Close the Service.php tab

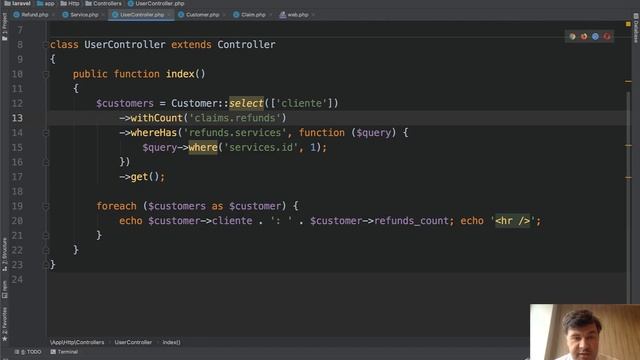tap(103, 15)
